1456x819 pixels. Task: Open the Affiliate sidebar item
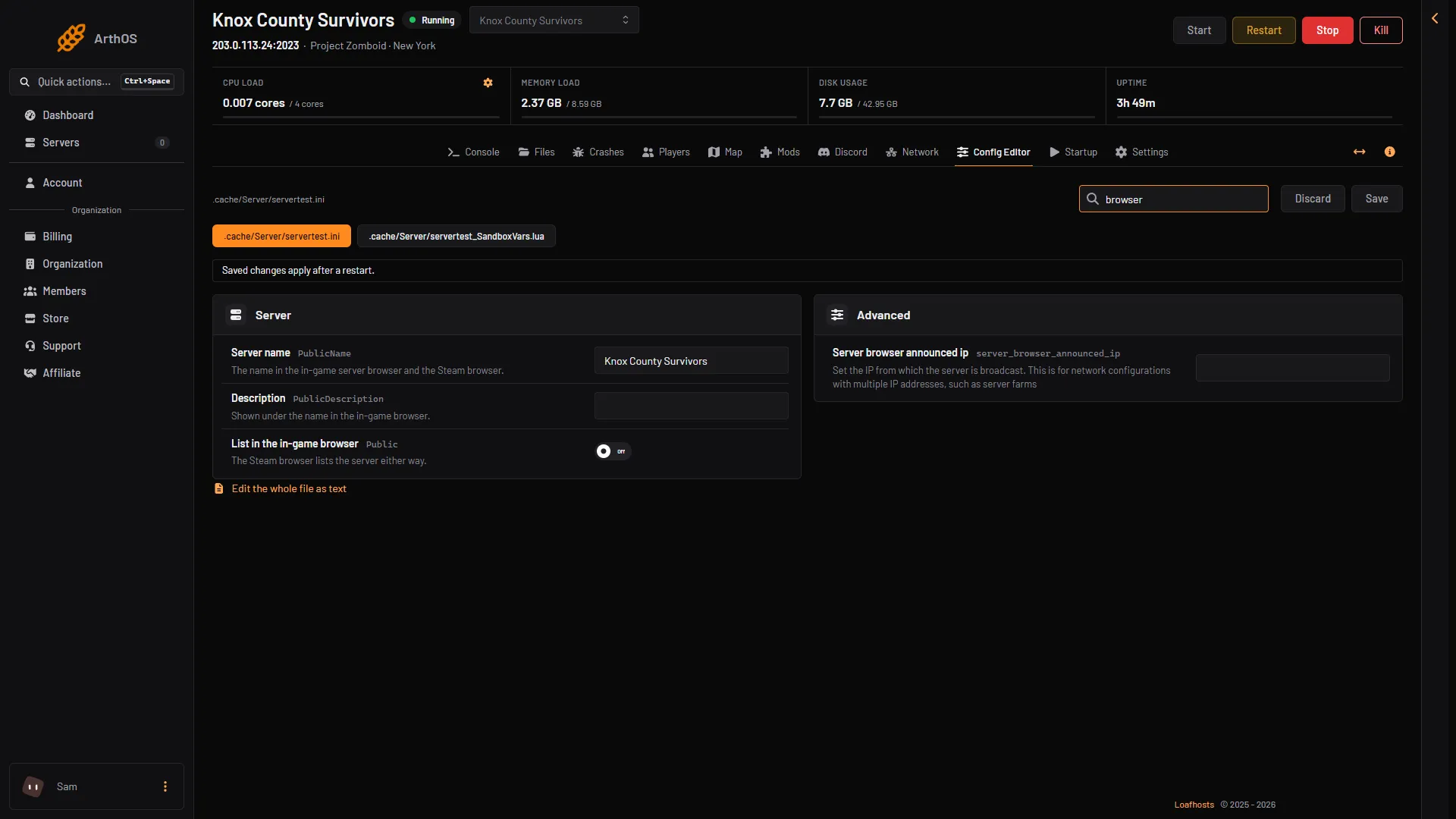(96, 373)
